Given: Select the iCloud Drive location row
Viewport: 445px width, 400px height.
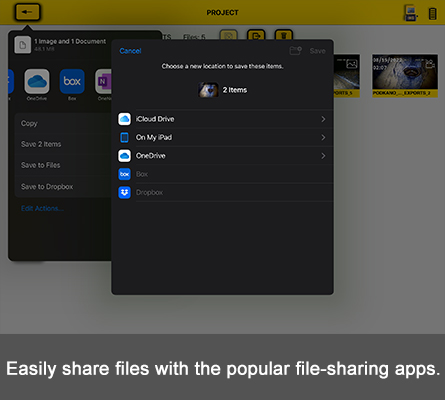Looking at the screenshot, I should [x=222, y=119].
